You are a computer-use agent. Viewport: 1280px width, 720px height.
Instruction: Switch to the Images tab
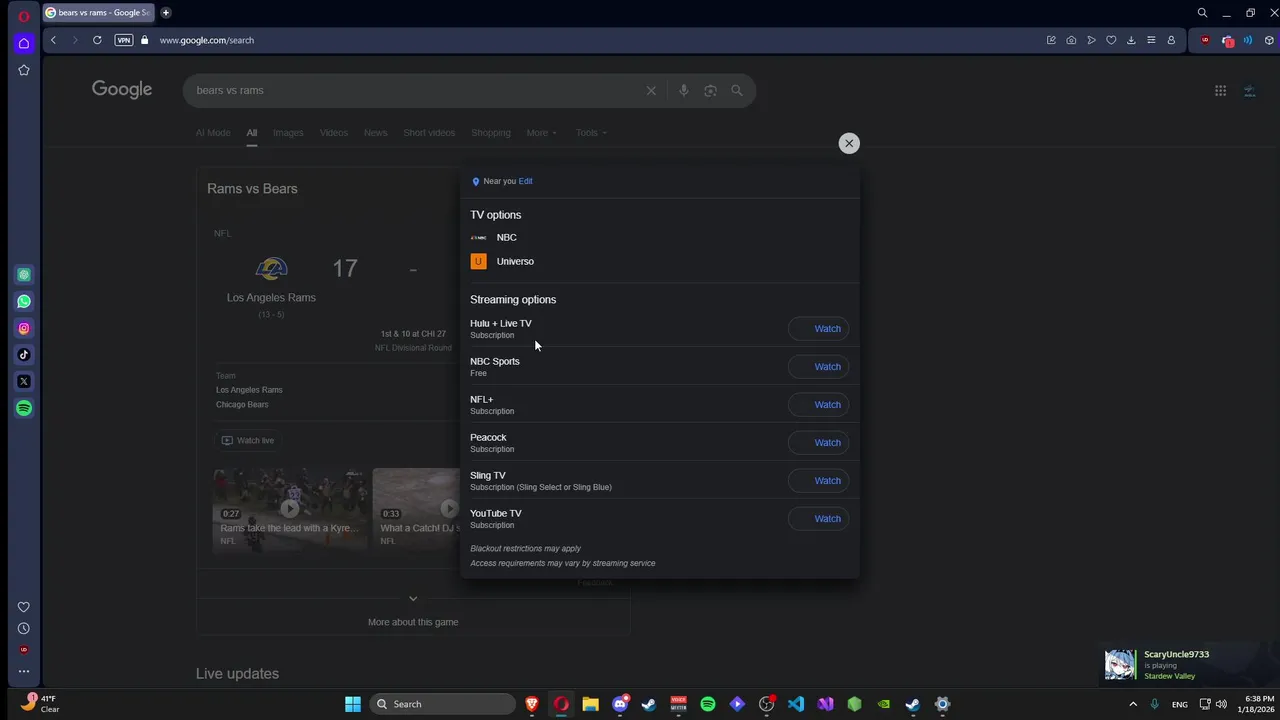point(288,133)
